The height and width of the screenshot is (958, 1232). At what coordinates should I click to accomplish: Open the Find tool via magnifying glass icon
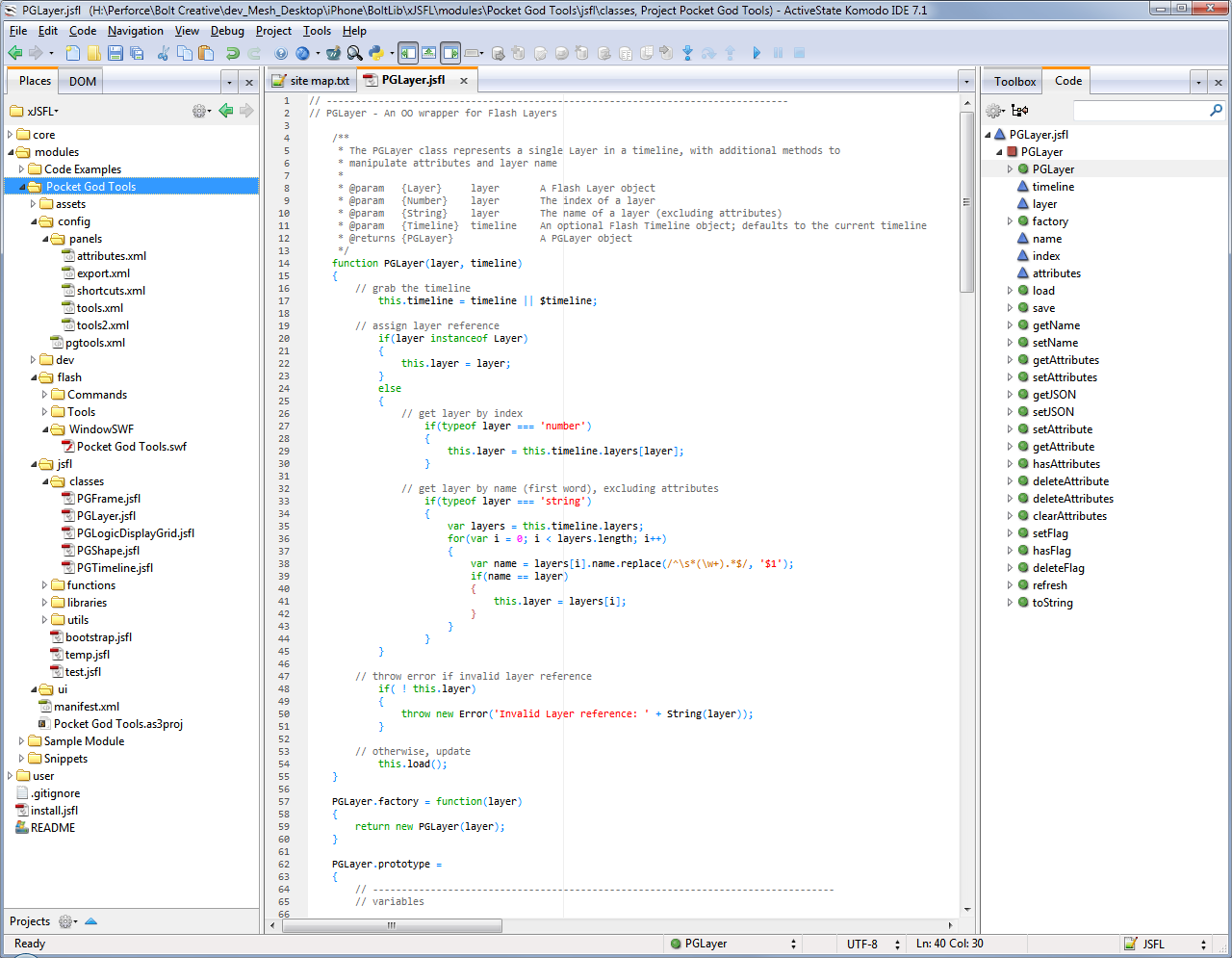tap(354, 53)
